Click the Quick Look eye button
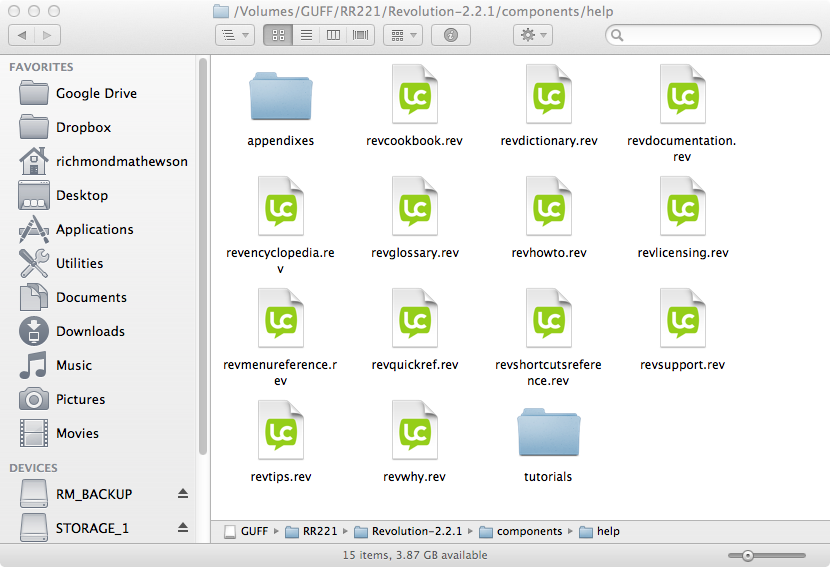830x567 pixels. point(451,35)
